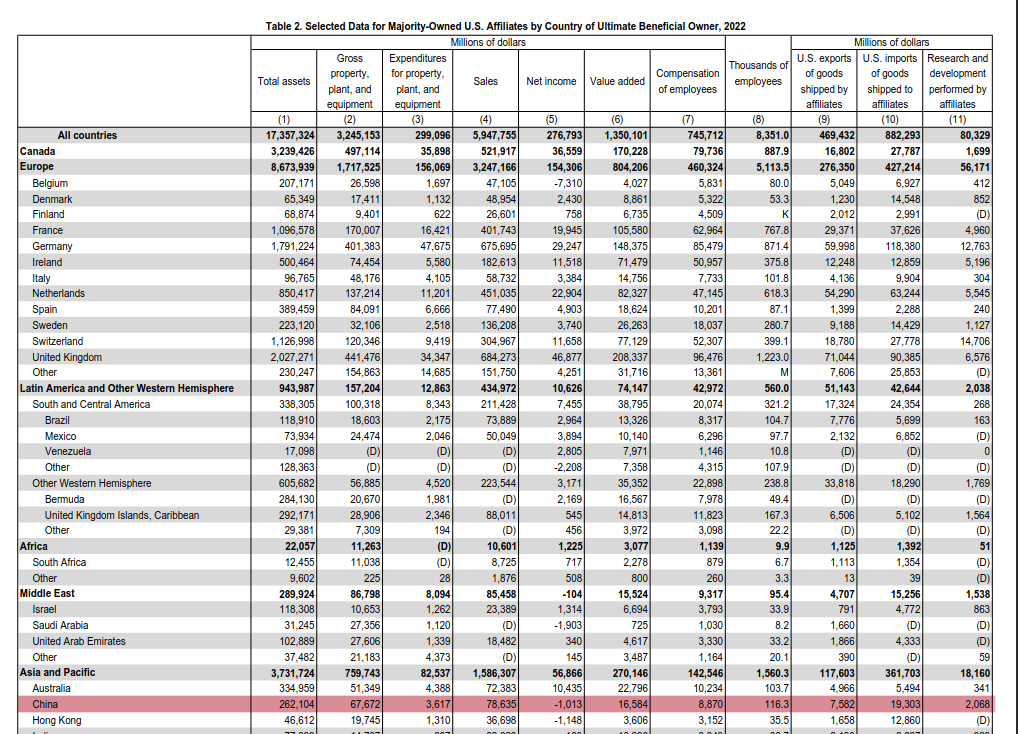
Task: Select total assets value 17,357,324
Action: (x=290, y=136)
